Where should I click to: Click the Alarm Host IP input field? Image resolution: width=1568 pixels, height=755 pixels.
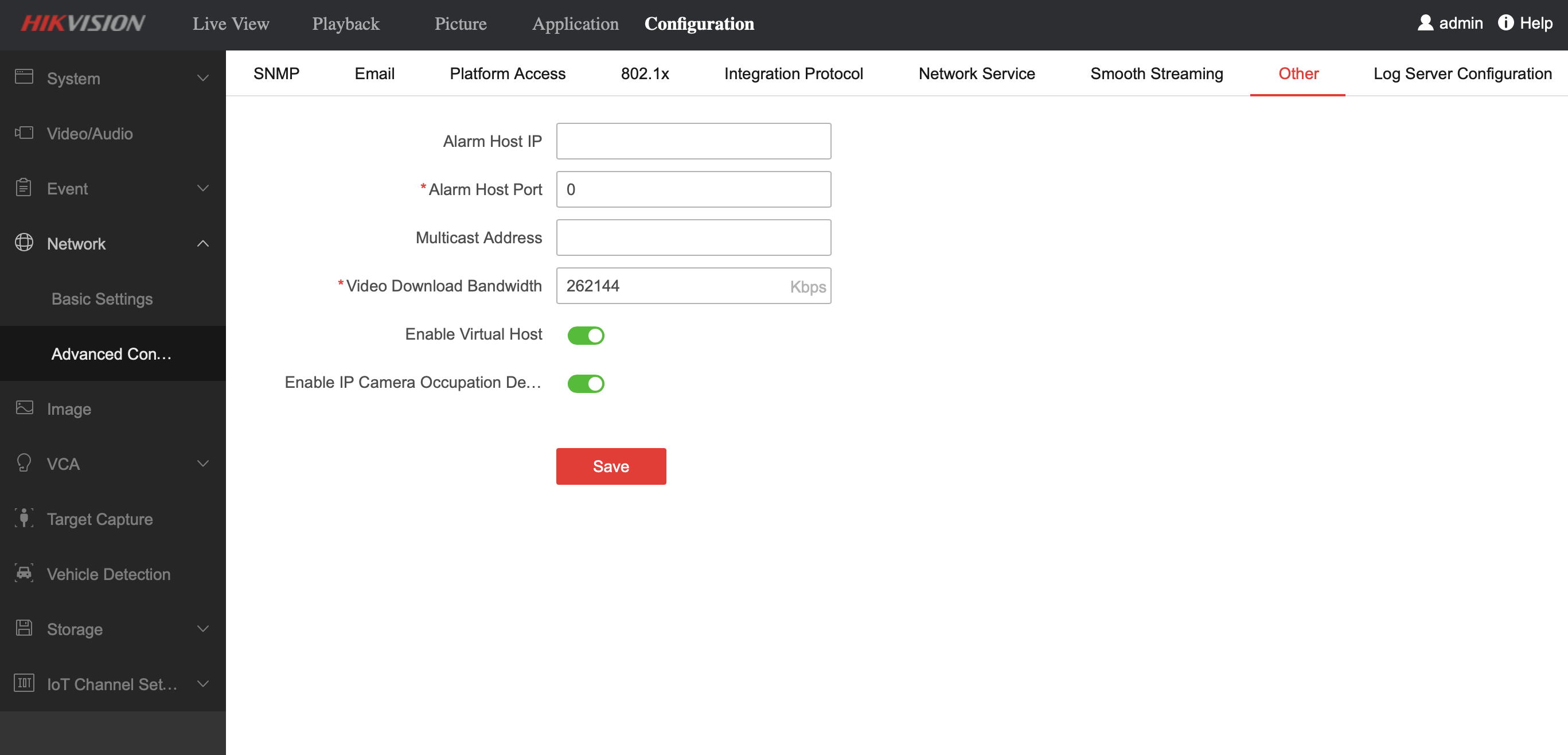click(x=694, y=141)
